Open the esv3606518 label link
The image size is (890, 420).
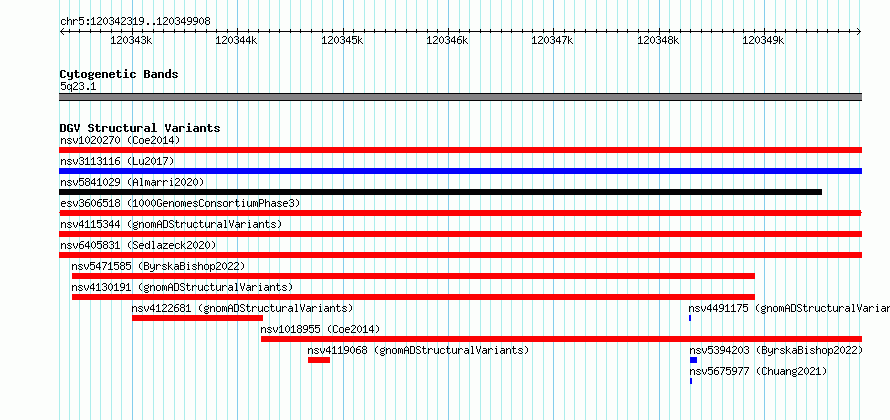180,203
